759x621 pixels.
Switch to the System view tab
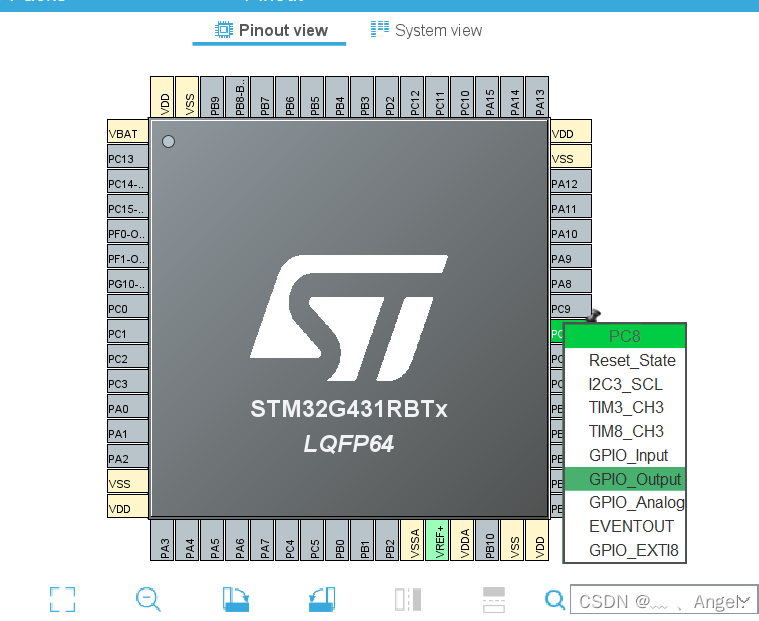[x=426, y=30]
